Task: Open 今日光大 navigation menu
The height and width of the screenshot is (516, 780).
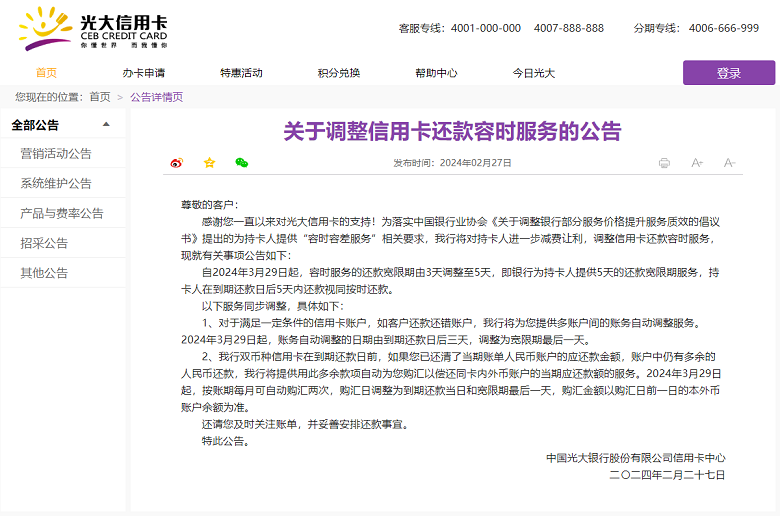Action: point(534,73)
